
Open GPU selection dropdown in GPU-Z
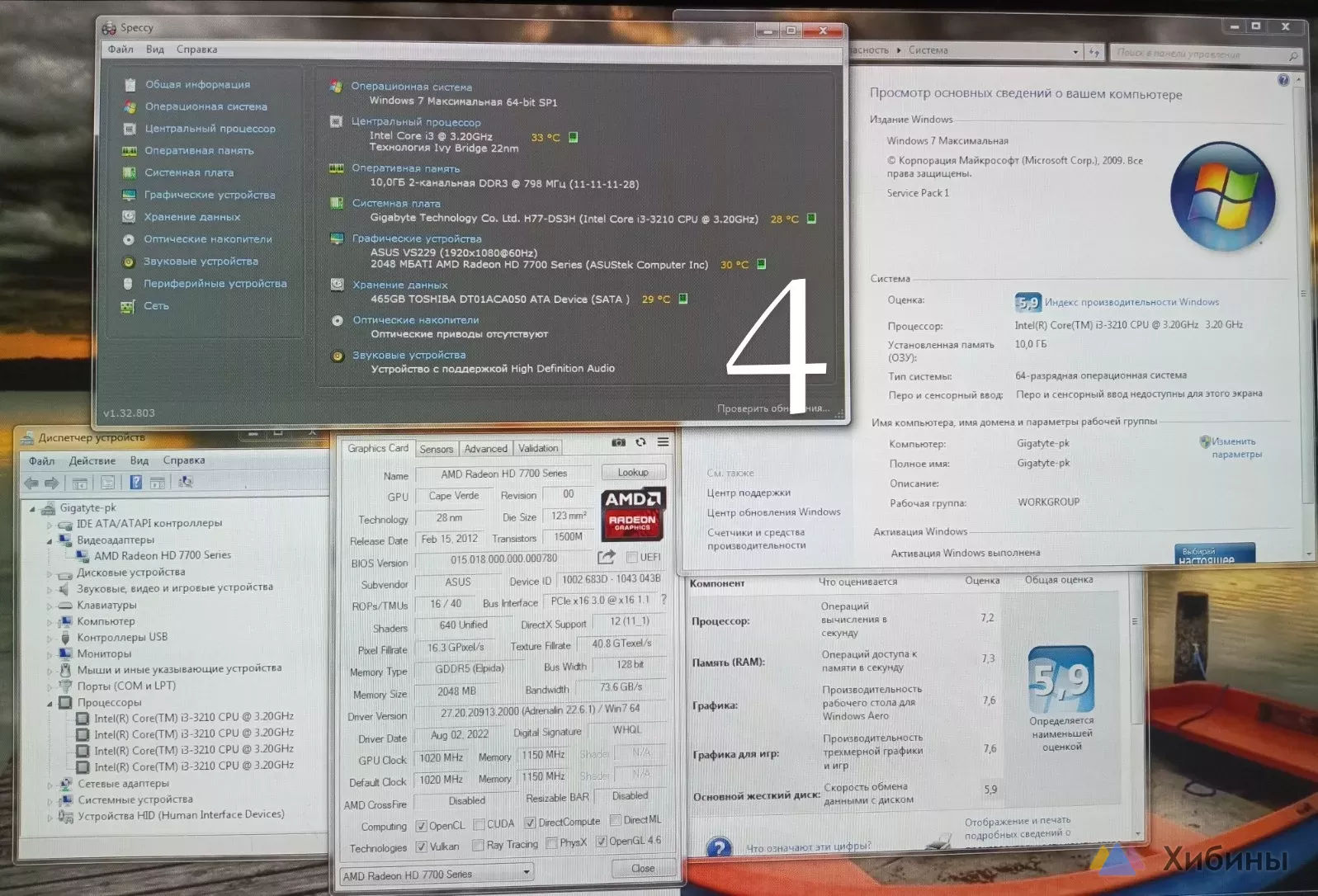(437, 875)
